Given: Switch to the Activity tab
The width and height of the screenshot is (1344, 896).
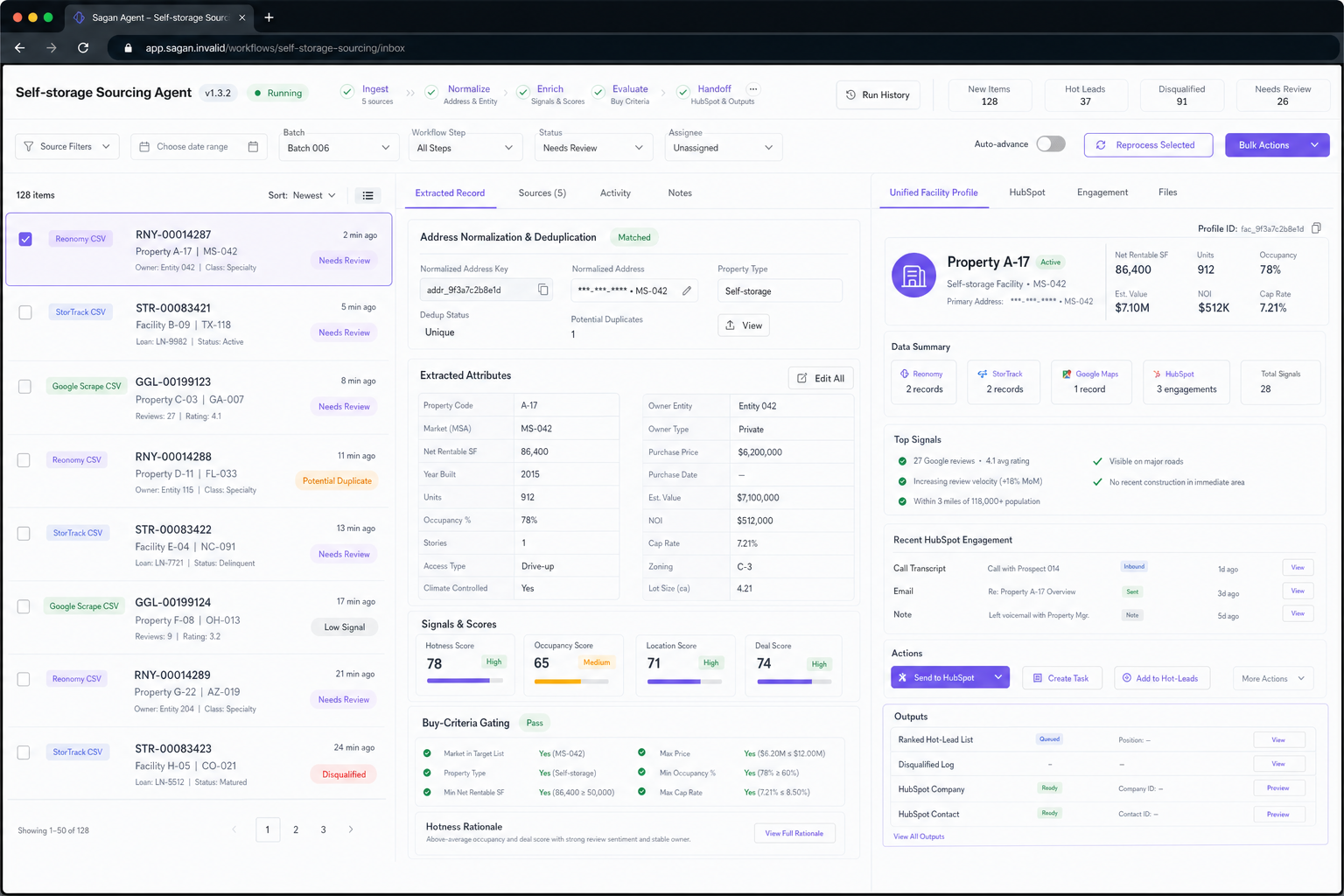Looking at the screenshot, I should (x=615, y=192).
